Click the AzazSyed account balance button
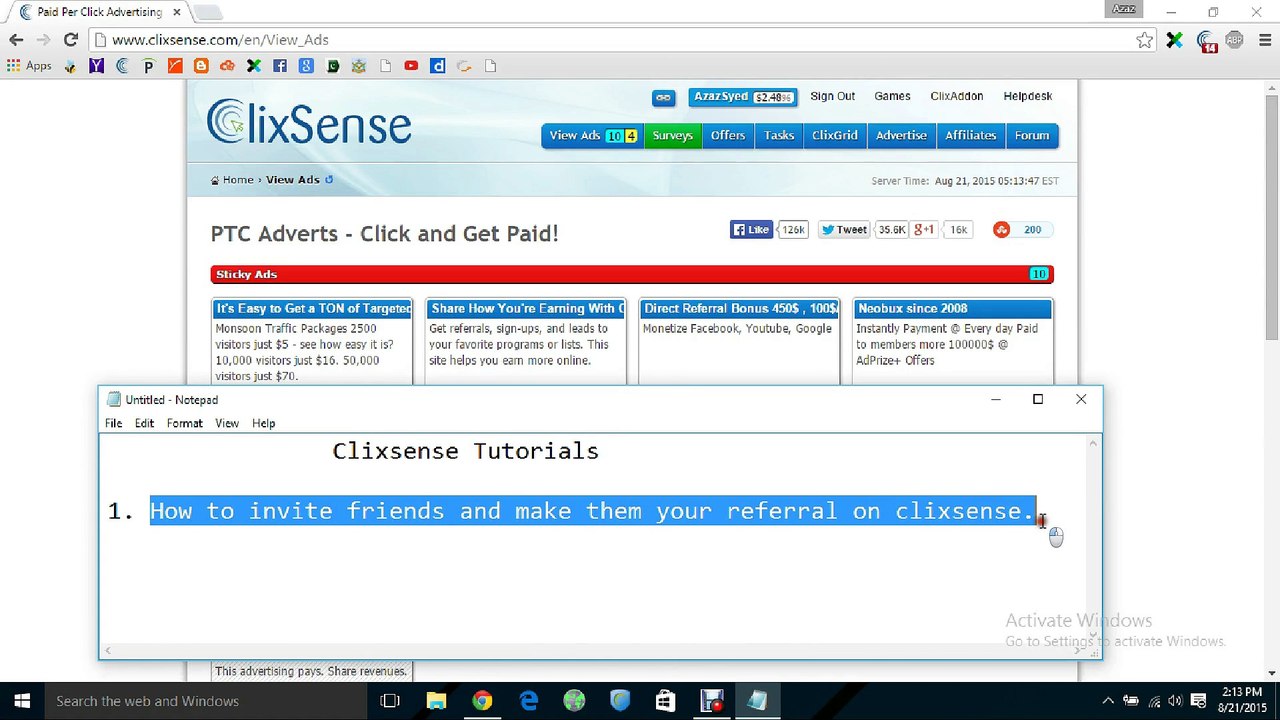The height and width of the screenshot is (720, 1280). 742,97
